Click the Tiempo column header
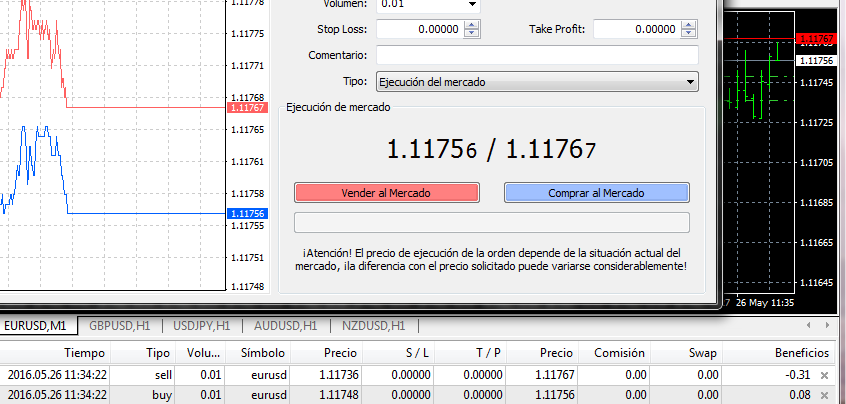 coord(84,353)
